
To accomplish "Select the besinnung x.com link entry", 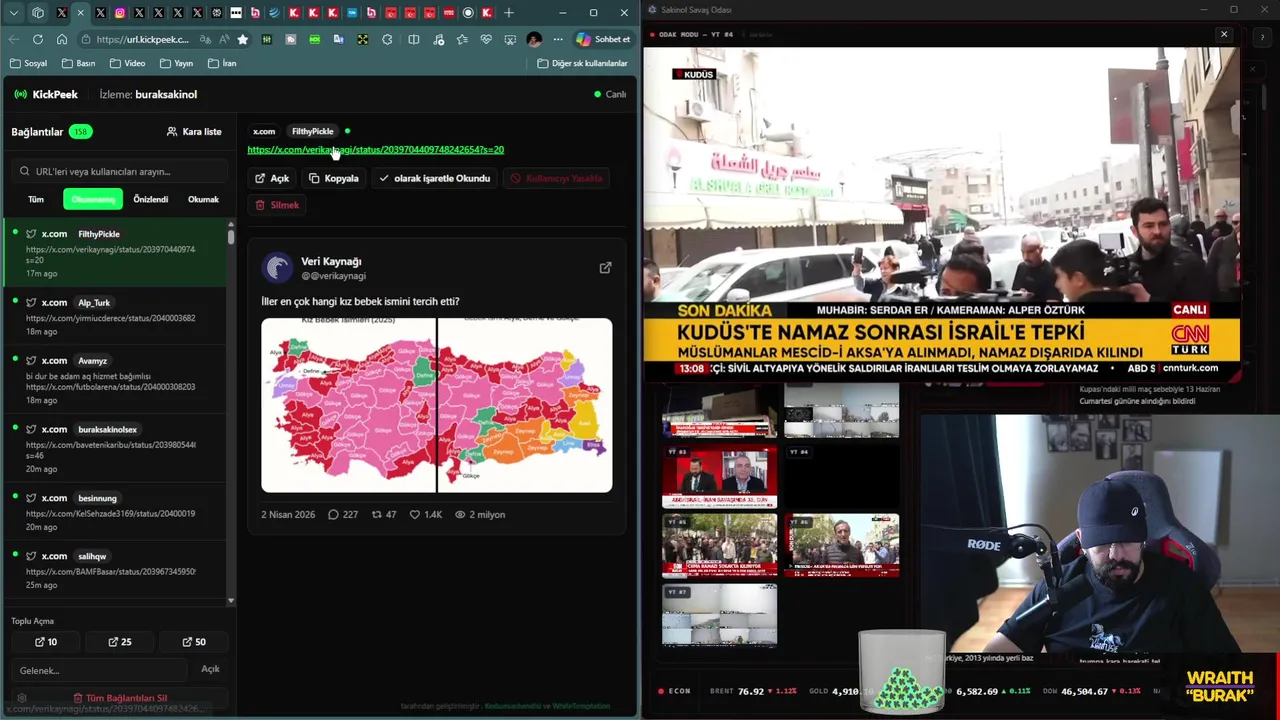I will click(115, 512).
